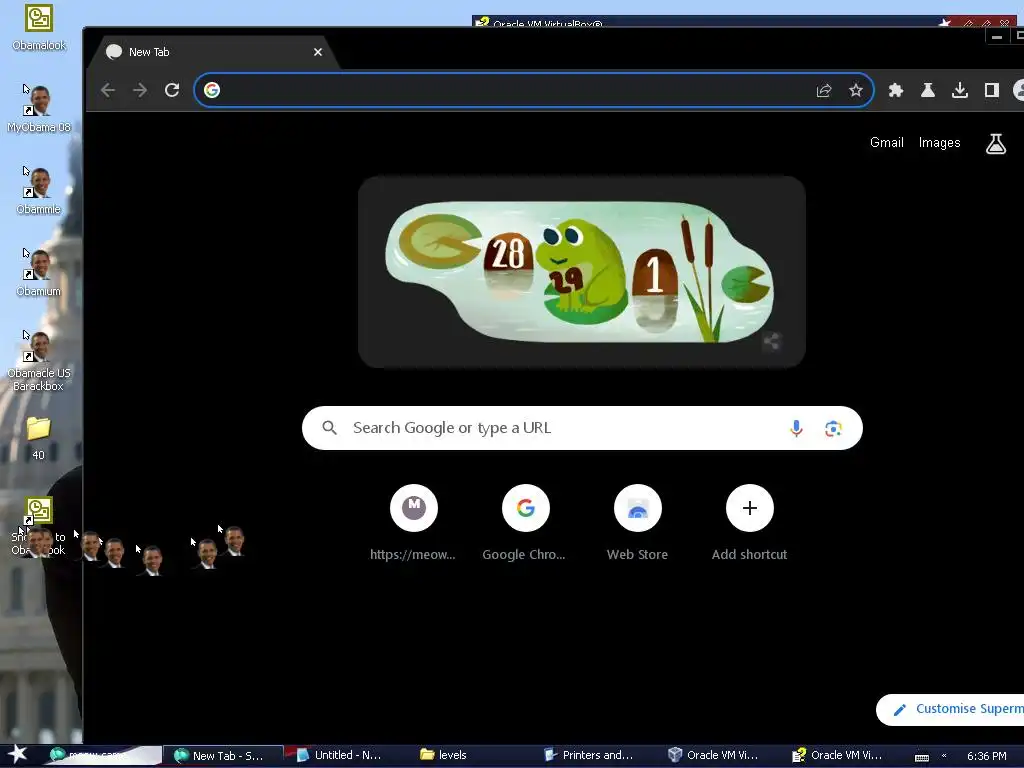Toggle the side panel icon
The height and width of the screenshot is (768, 1024).
tap(992, 90)
